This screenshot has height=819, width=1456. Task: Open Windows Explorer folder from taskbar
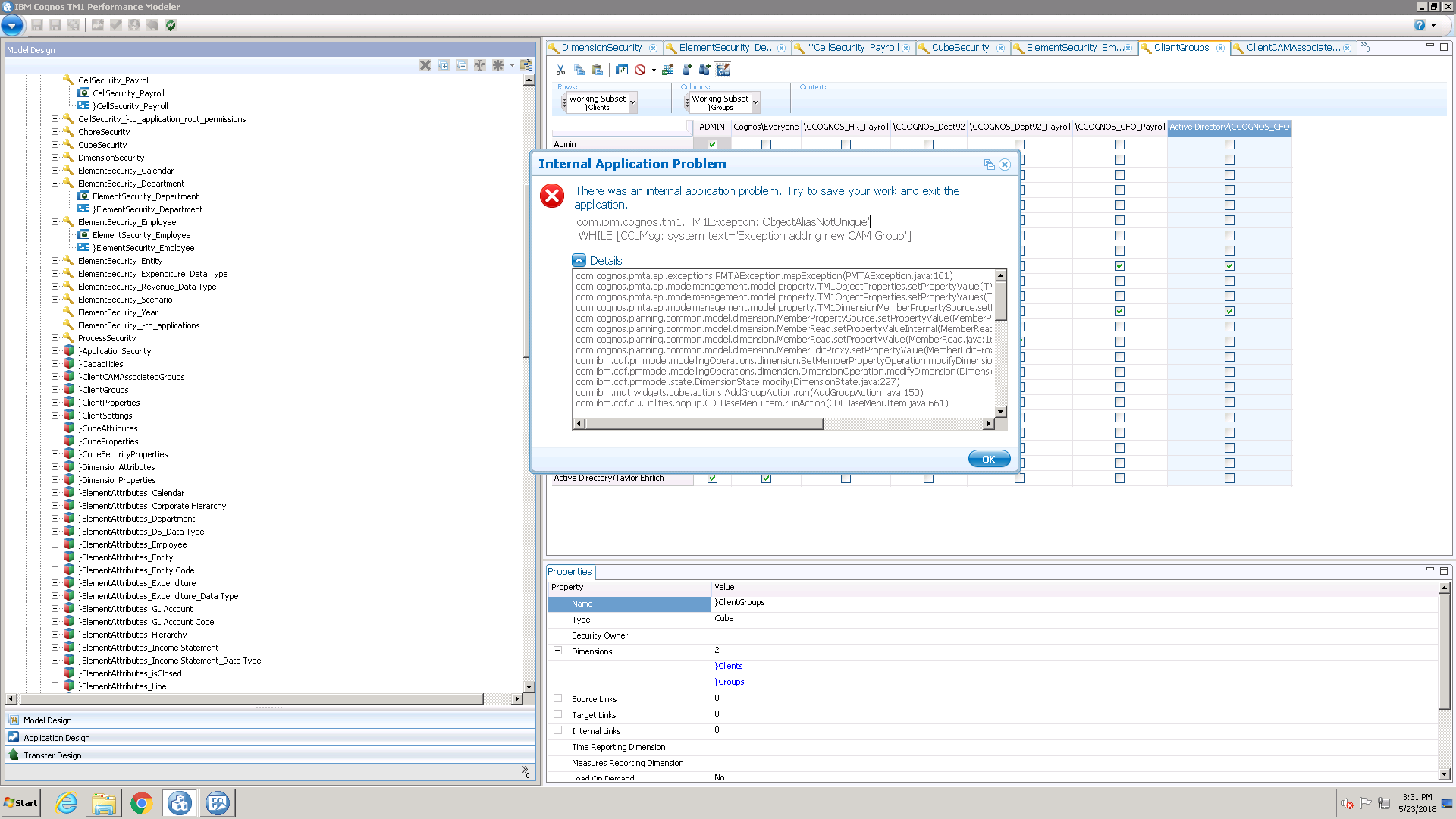pyautogui.click(x=104, y=803)
